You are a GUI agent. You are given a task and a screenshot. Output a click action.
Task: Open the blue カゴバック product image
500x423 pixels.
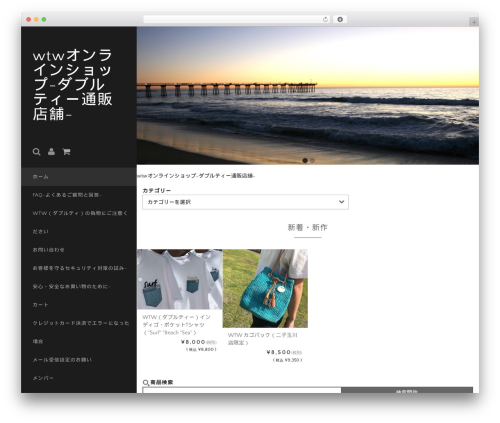pos(265,288)
